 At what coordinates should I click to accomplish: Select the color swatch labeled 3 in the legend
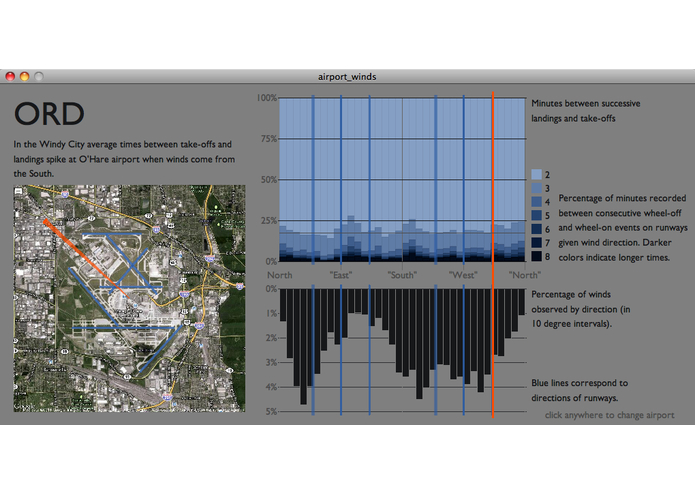click(536, 188)
